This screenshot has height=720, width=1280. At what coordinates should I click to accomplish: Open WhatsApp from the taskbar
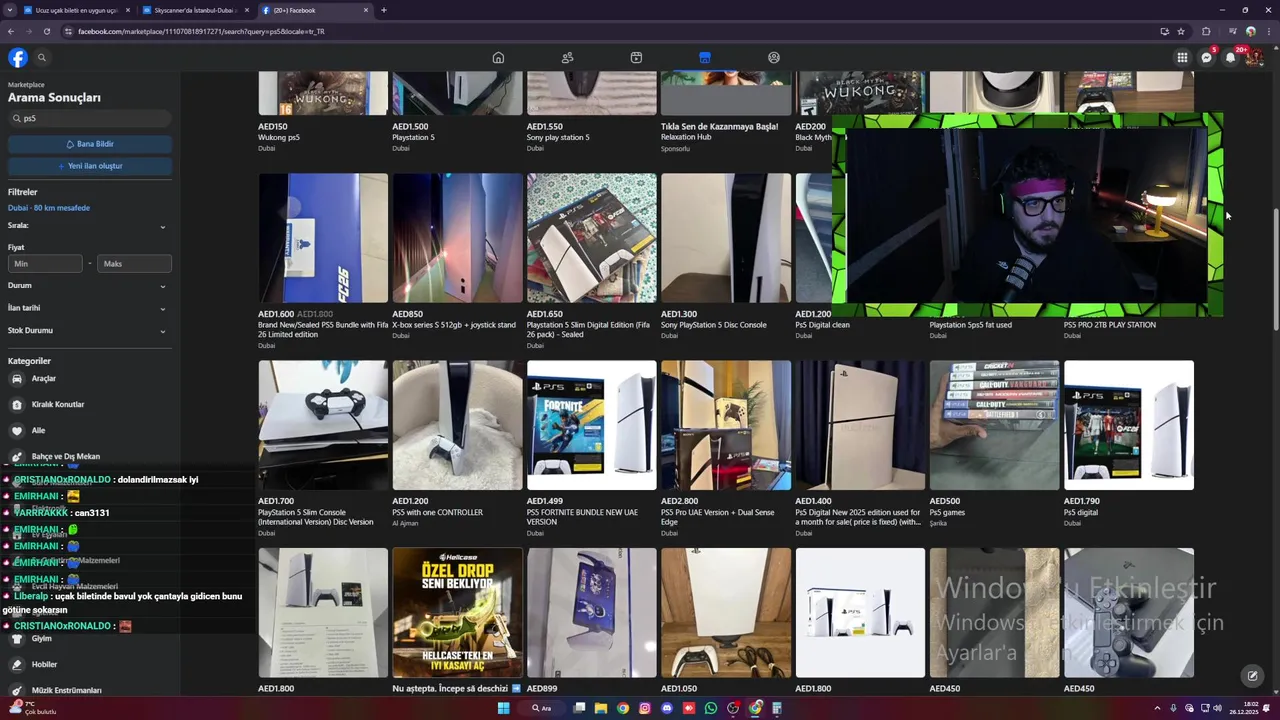(711, 708)
